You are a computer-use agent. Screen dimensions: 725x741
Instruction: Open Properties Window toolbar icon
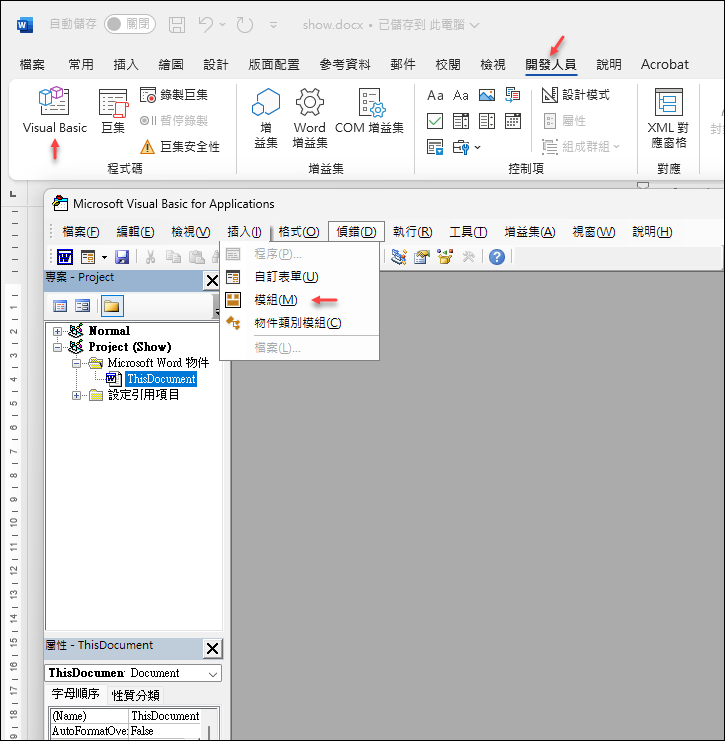(x=422, y=257)
